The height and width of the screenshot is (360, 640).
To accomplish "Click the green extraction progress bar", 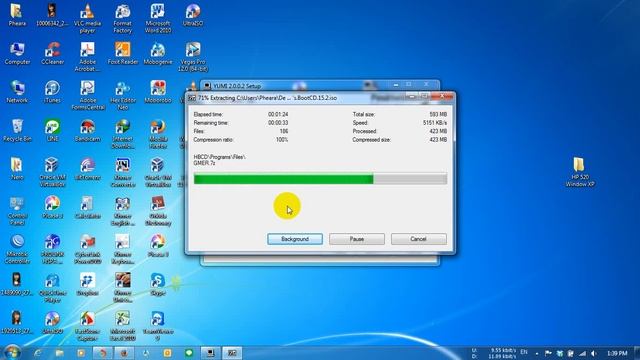I will 320,179.
